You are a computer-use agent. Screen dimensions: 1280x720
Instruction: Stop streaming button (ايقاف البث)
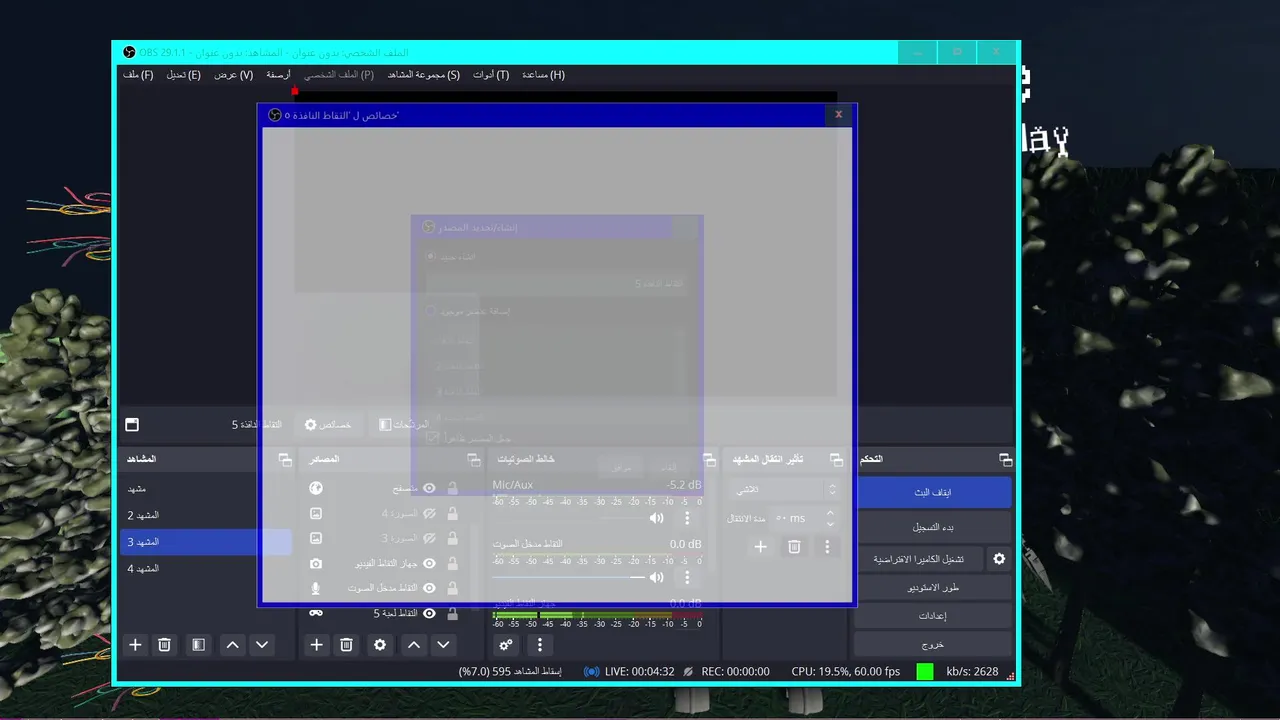pyautogui.click(x=934, y=492)
